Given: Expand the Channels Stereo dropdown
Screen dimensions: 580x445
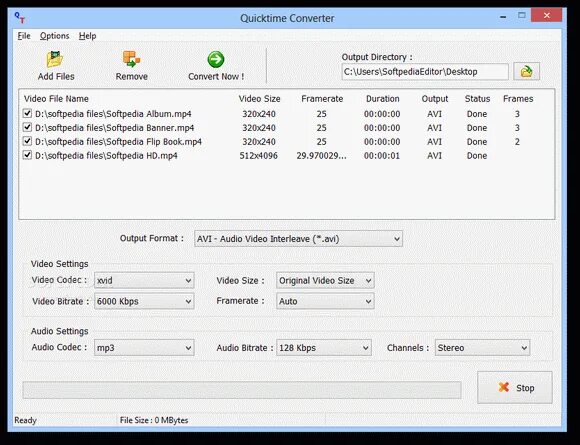Looking at the screenshot, I should (x=482, y=348).
